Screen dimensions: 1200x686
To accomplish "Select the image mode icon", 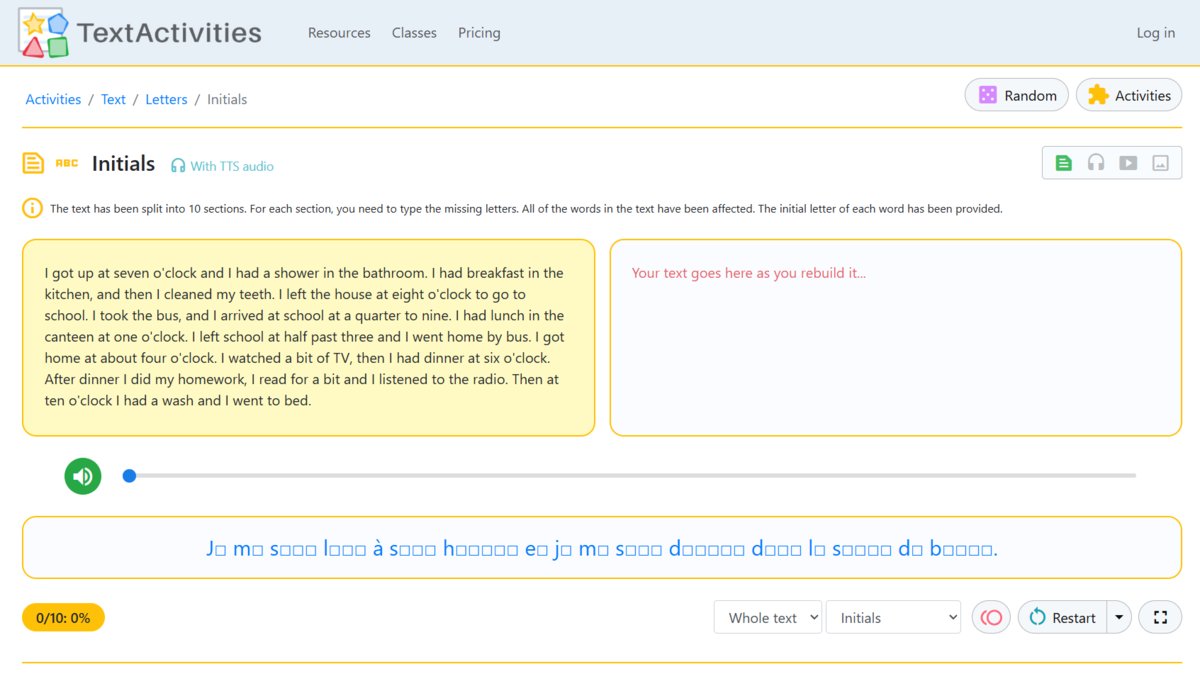I will [1160, 163].
